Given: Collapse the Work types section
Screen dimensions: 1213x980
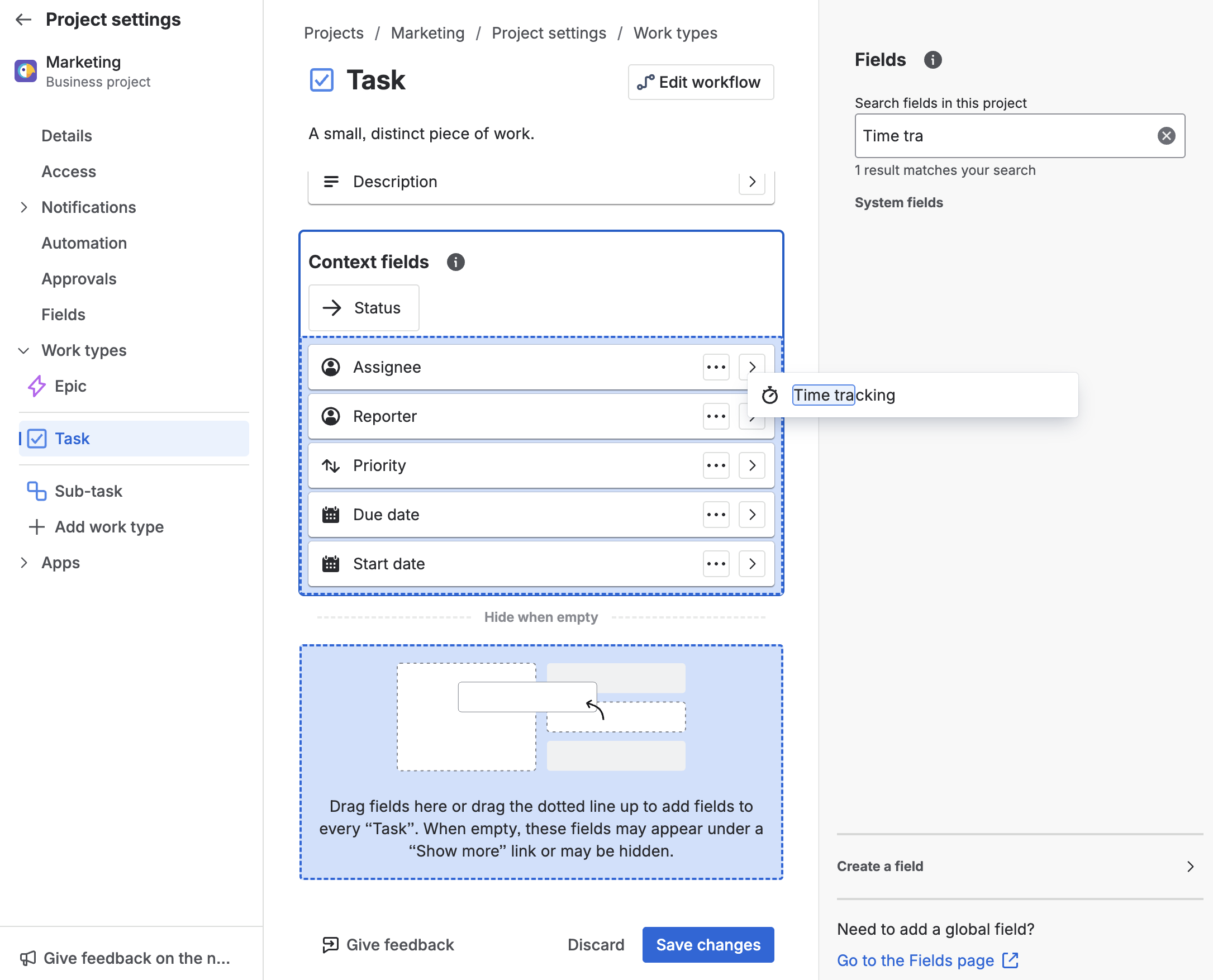Looking at the screenshot, I should coord(23,350).
